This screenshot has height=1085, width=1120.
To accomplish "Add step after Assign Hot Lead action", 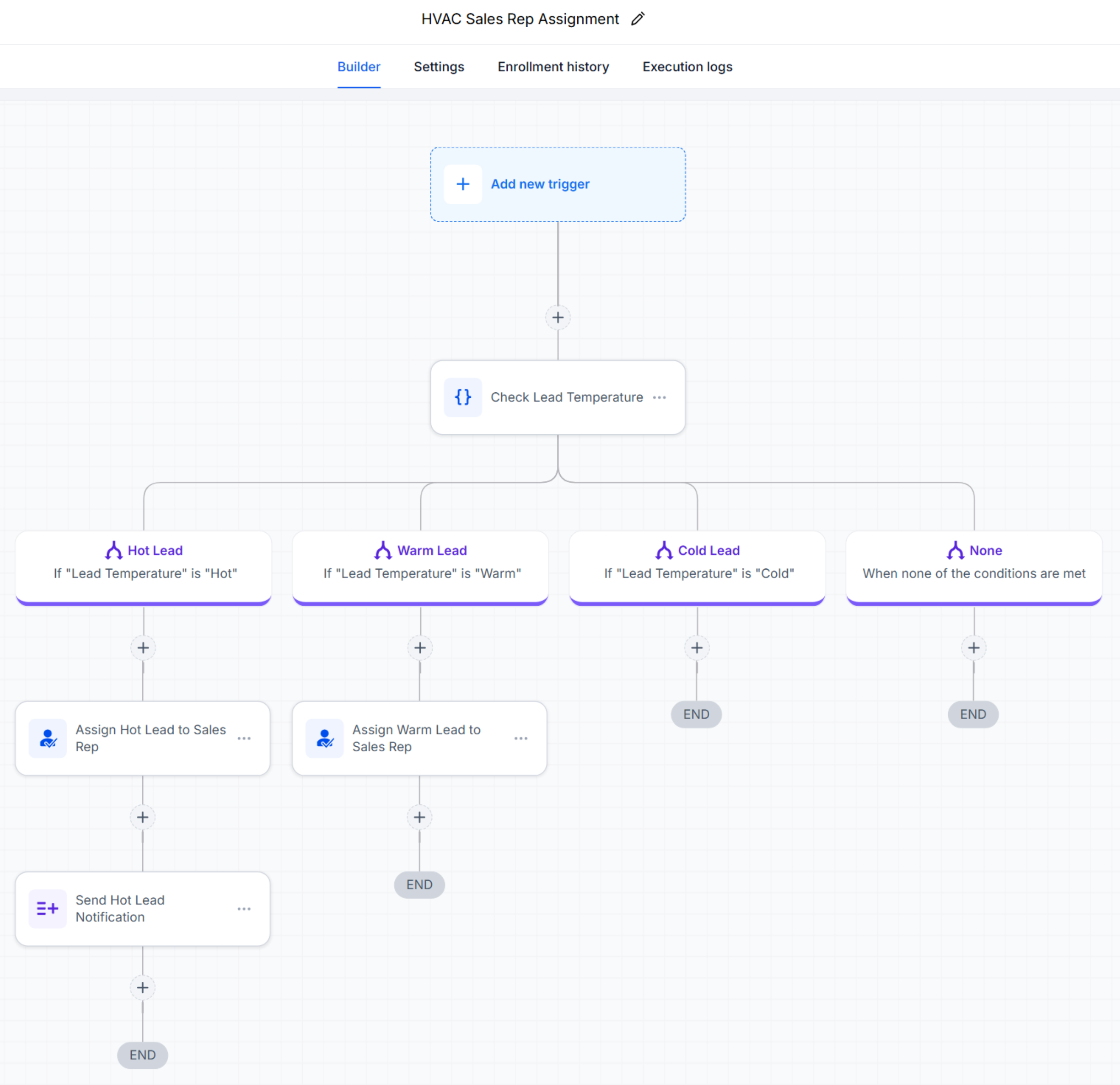I will tap(143, 818).
